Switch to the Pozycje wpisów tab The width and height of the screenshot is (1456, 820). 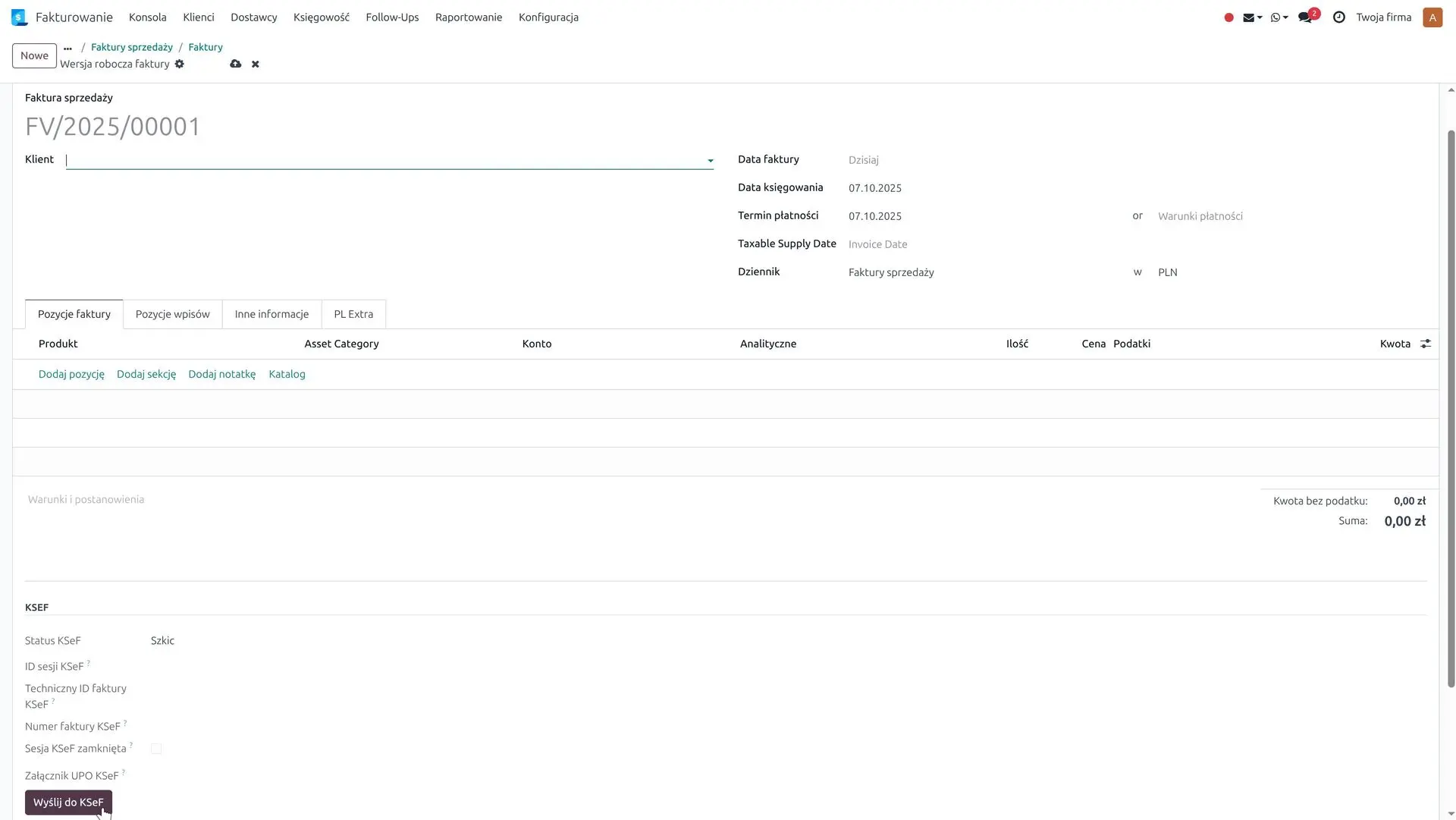[172, 314]
